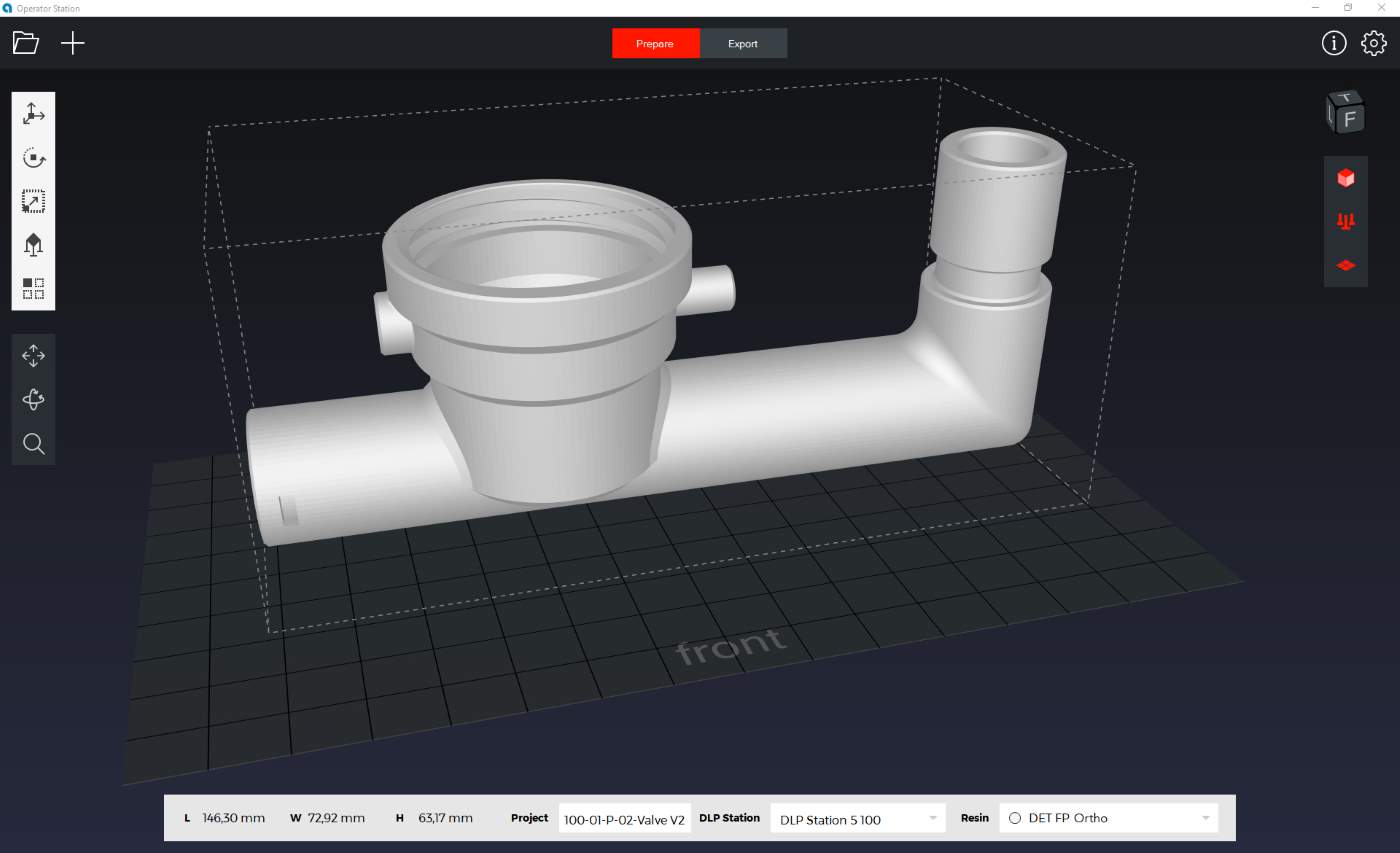1400x853 pixels.
Task: Add a new model with plus button
Action: (x=73, y=43)
